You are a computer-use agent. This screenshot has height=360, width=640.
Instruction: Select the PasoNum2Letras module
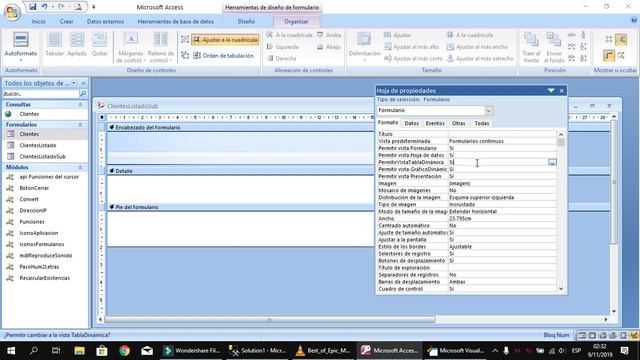coord(39,267)
